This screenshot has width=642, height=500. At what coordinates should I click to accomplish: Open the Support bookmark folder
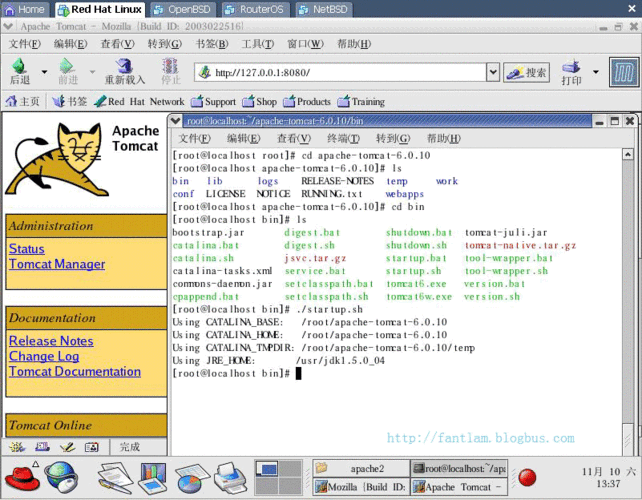pyautogui.click(x=213, y=101)
